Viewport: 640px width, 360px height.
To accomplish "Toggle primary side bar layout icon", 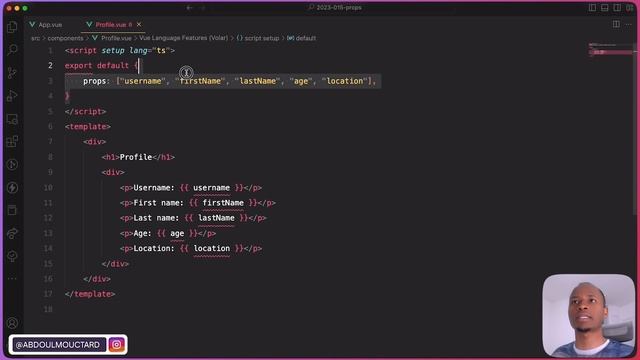I will (592, 8).
